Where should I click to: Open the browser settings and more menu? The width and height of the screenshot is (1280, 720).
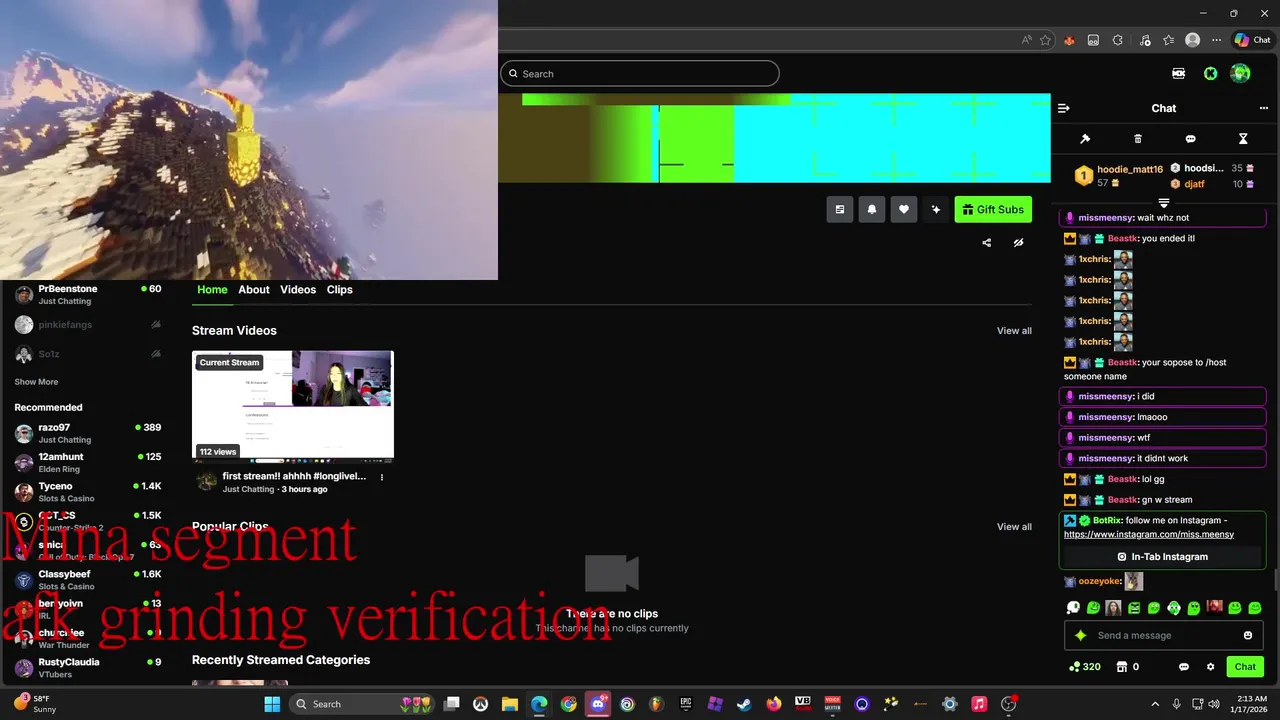[x=1216, y=40]
